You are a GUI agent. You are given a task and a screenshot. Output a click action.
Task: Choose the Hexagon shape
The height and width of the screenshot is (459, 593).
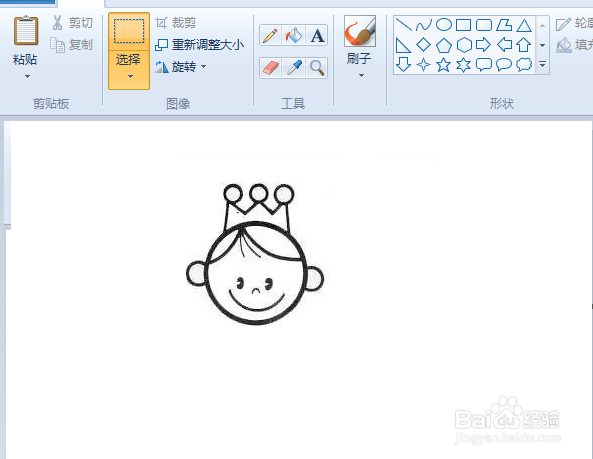[x=464, y=45]
